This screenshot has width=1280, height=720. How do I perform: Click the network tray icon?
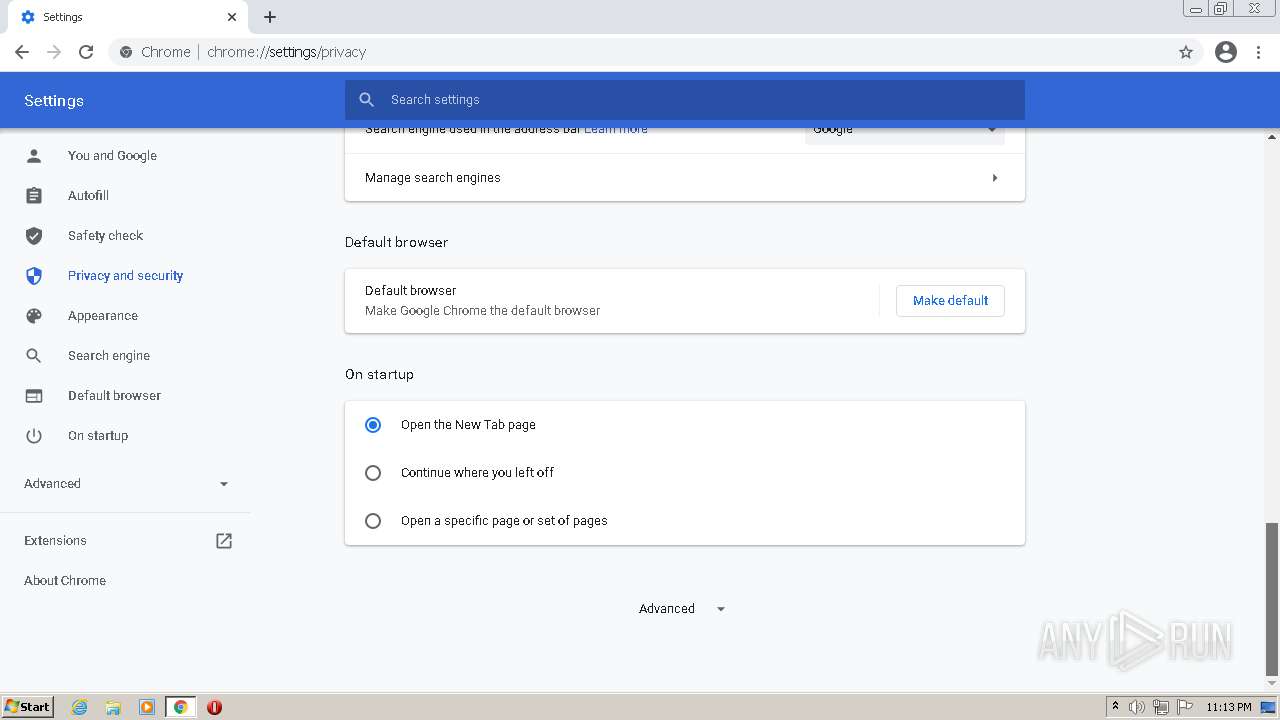(1161, 707)
